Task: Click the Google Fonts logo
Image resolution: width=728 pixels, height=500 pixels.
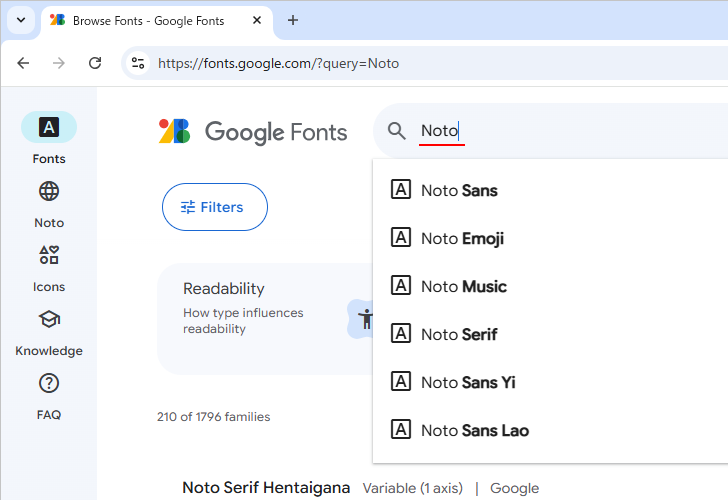Action: click(253, 131)
